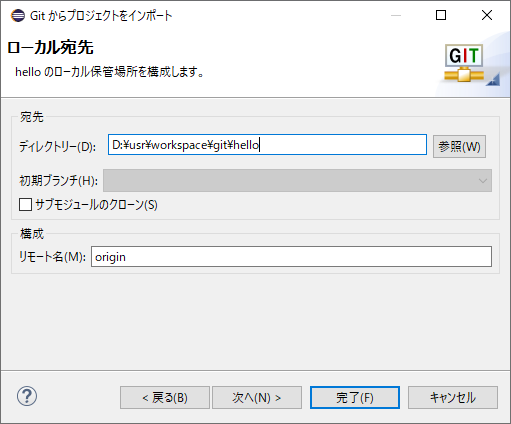Click the リモート名 origin text field
511x424 pixels.
click(291, 256)
